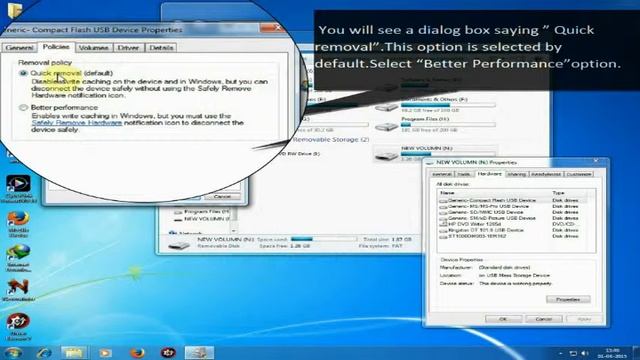Open the desktop shortcut with the orange N icon
Viewport: 640px width, 360px height.
[x=18, y=290]
